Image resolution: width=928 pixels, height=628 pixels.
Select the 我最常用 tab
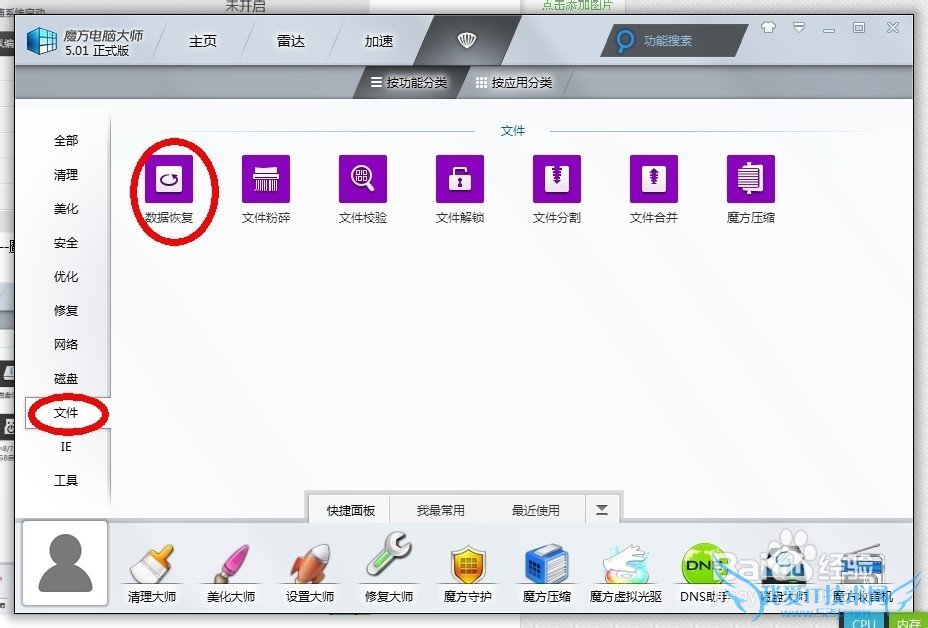(440, 510)
